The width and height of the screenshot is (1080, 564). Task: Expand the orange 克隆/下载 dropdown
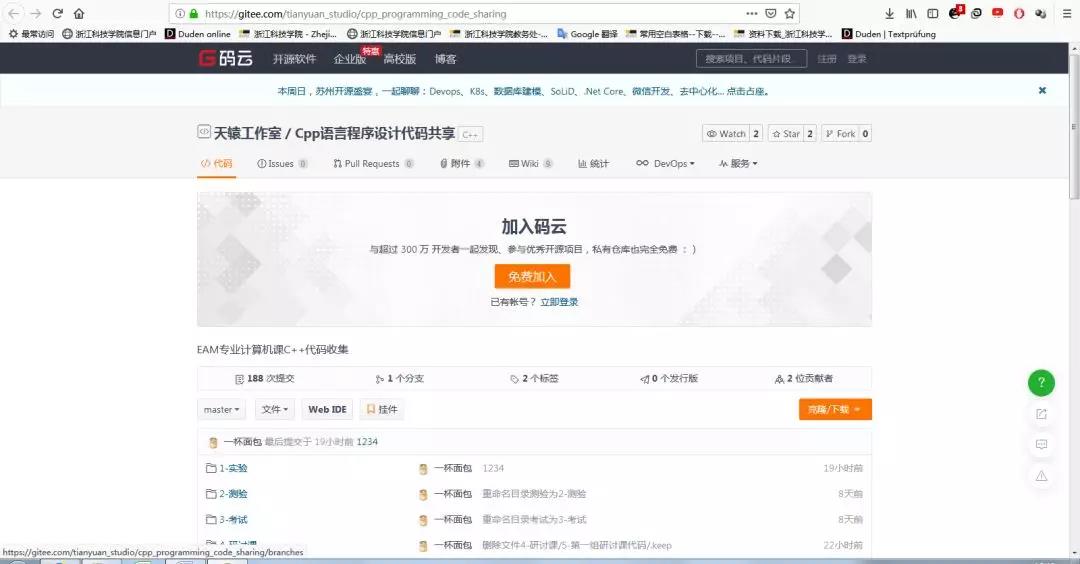point(835,409)
